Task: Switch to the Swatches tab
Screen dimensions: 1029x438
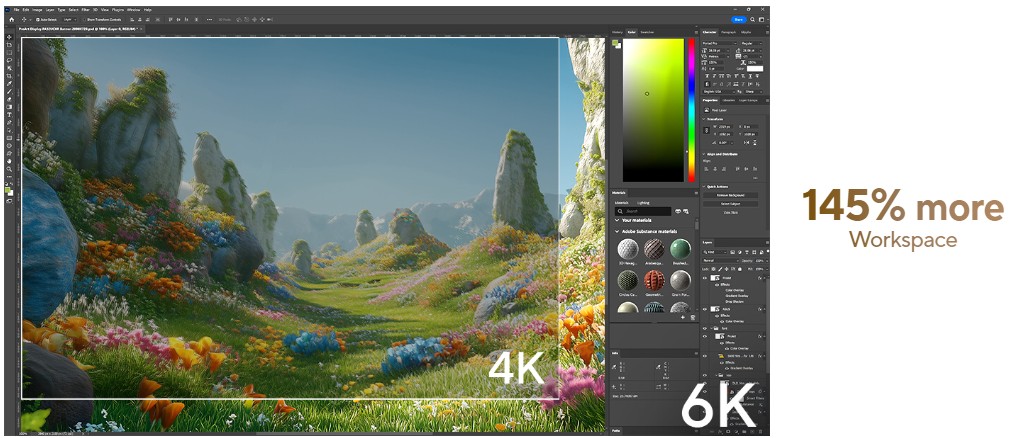Action: [646, 32]
